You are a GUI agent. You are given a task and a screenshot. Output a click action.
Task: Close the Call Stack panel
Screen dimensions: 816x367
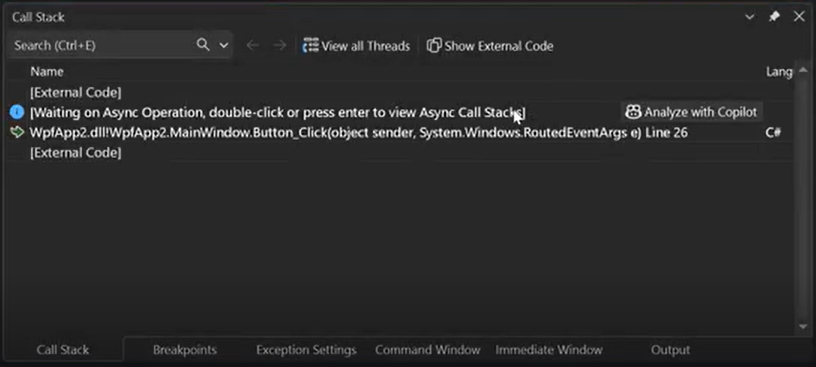[x=799, y=17]
